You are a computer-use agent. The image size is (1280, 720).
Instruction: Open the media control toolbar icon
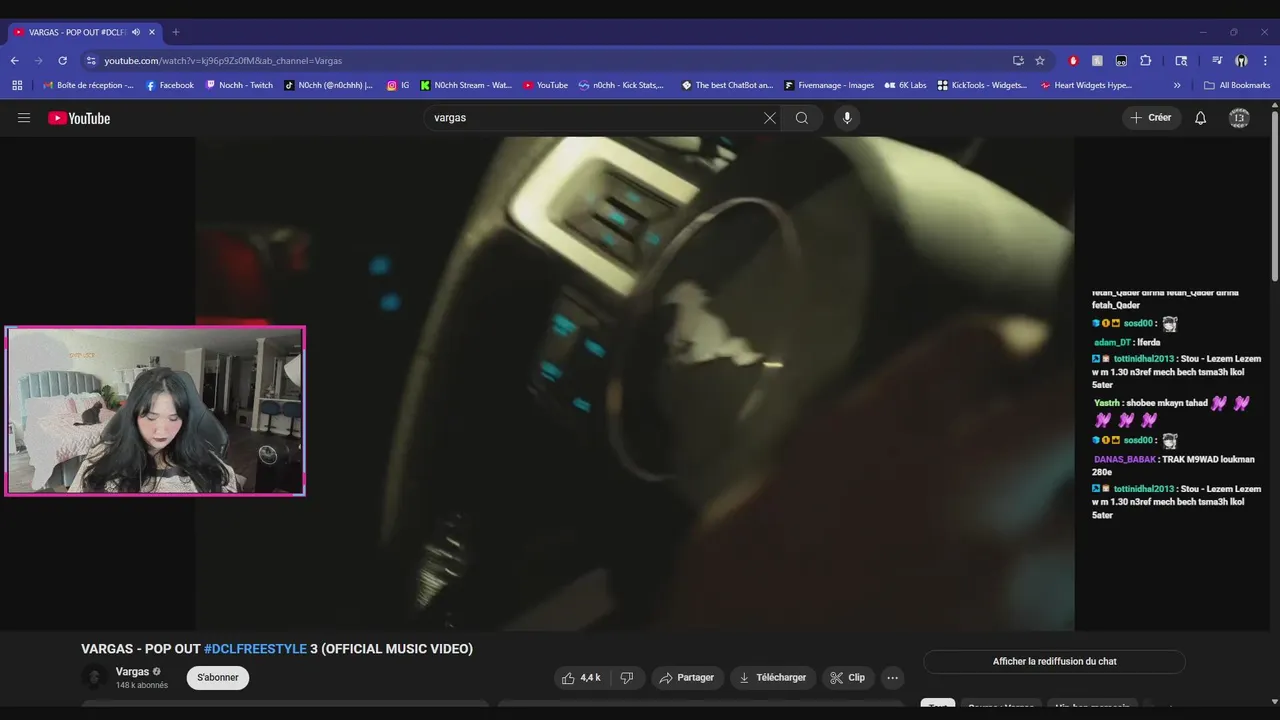coord(1217,60)
